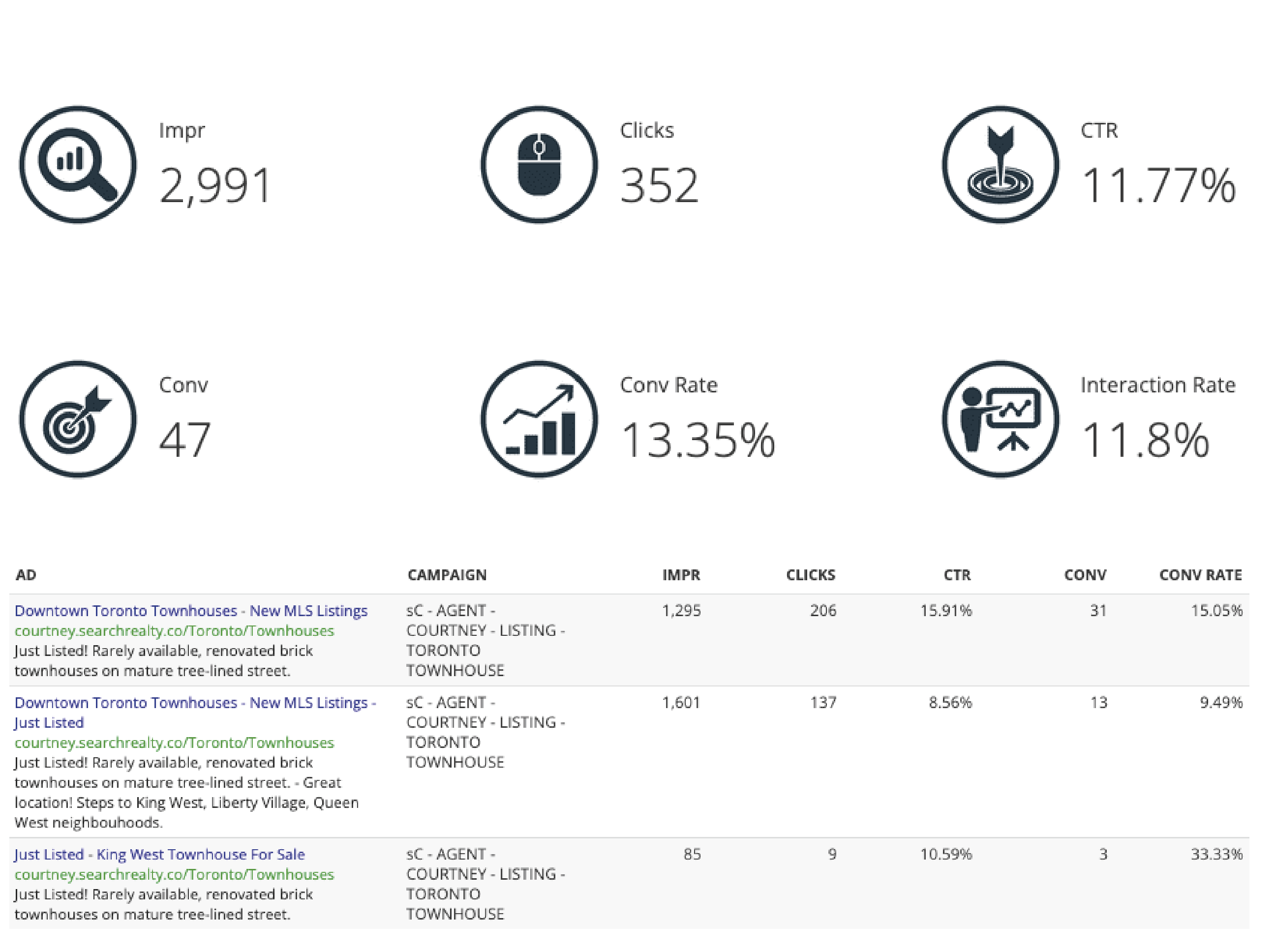Sort table by CLICKS column header

[810, 574]
